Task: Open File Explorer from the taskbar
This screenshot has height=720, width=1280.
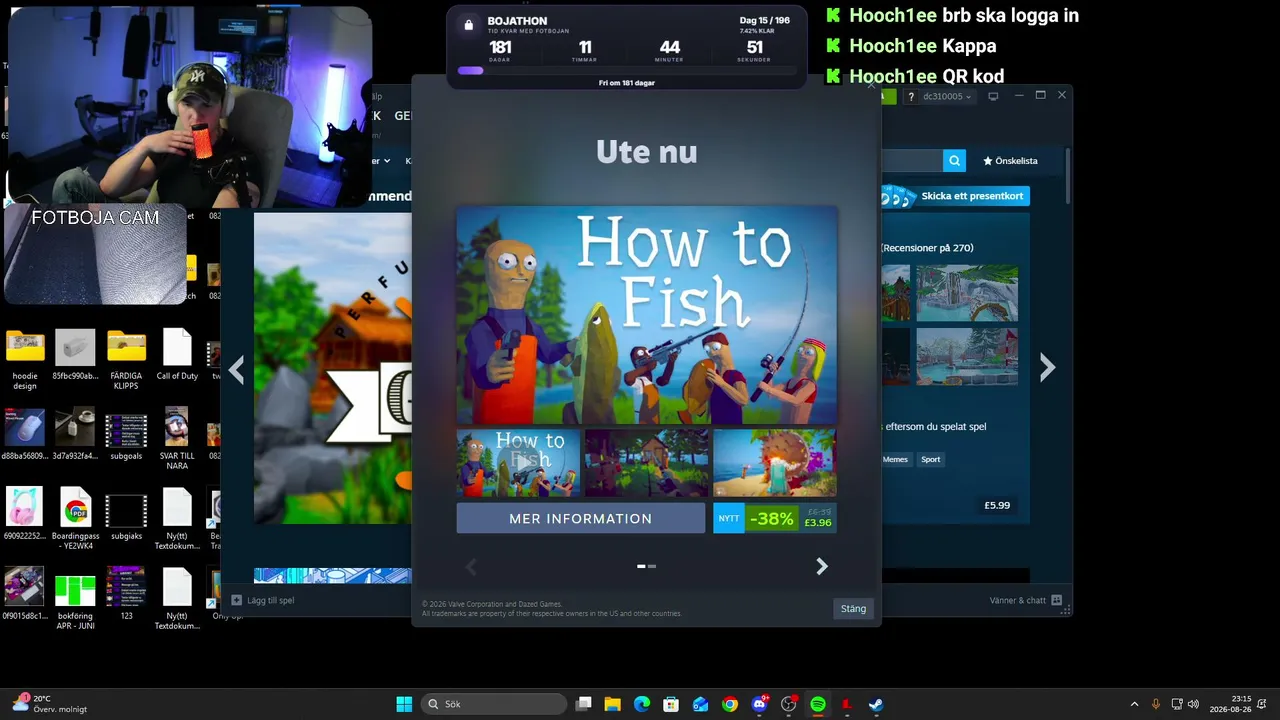Action: (x=613, y=704)
